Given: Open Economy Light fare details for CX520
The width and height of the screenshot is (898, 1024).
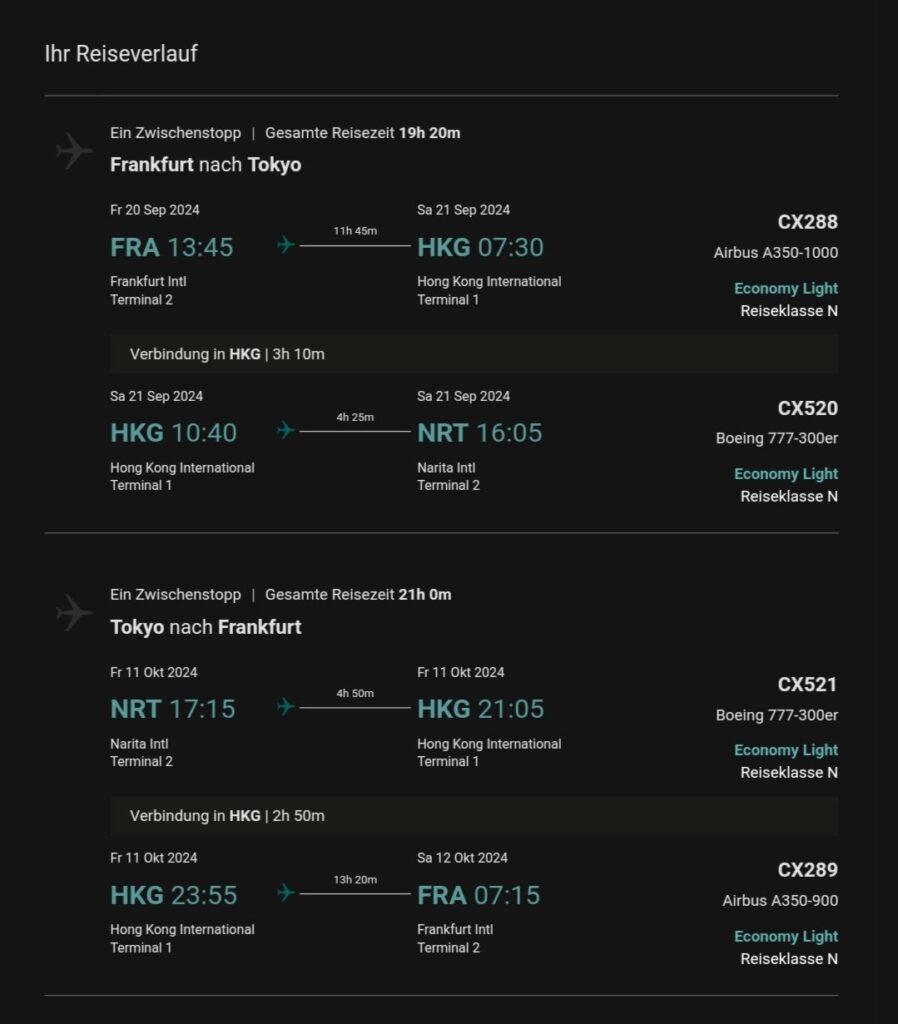Looking at the screenshot, I should pos(785,474).
